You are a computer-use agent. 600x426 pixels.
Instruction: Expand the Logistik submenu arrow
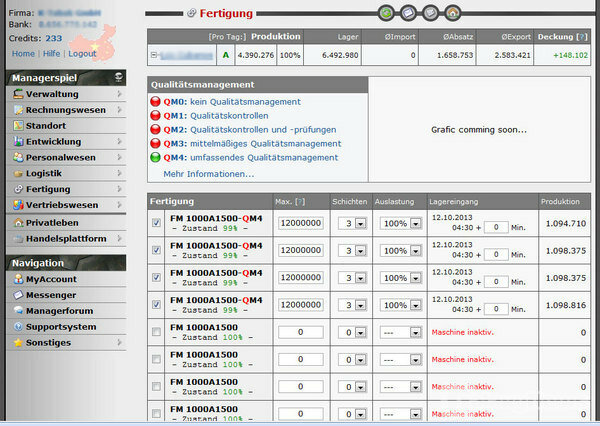tap(119, 173)
